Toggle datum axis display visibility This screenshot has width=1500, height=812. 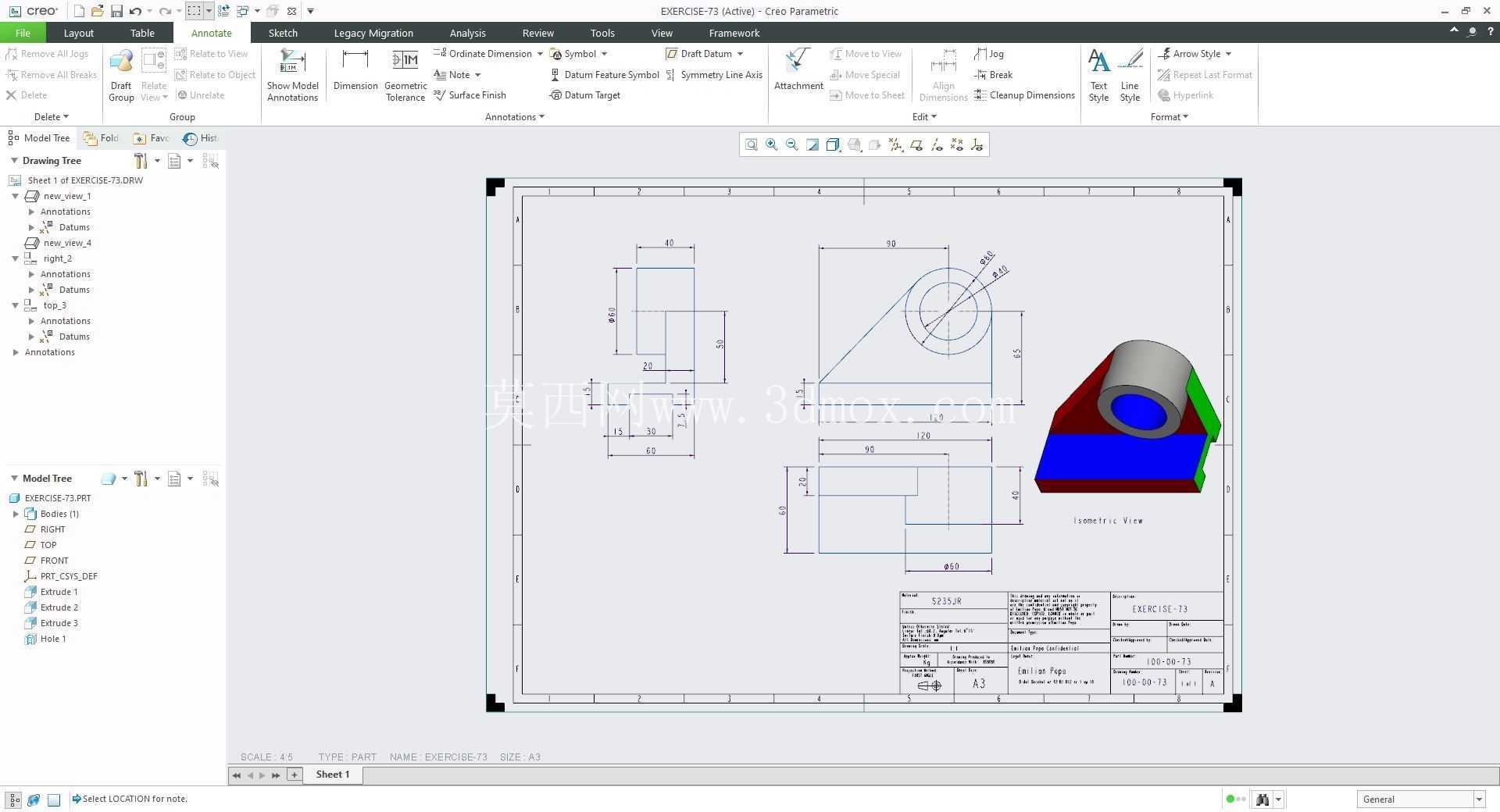click(937, 144)
